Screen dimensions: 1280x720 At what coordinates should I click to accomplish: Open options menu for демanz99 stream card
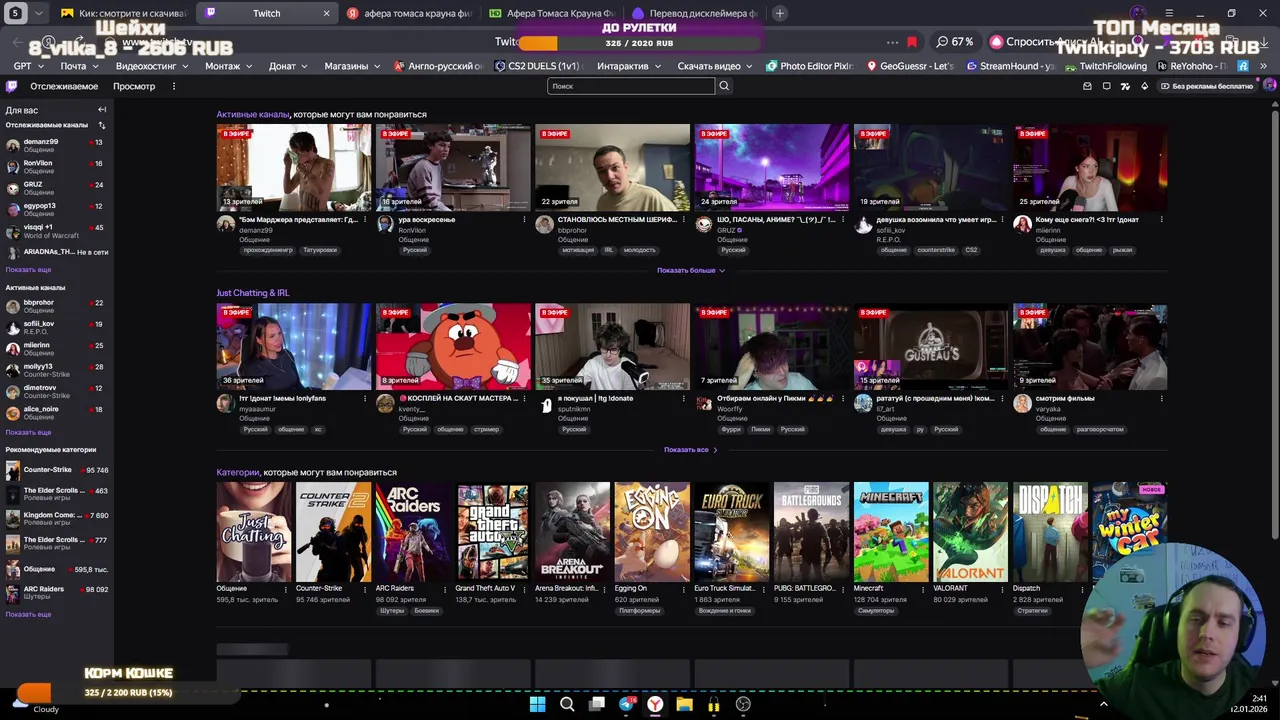click(x=365, y=219)
